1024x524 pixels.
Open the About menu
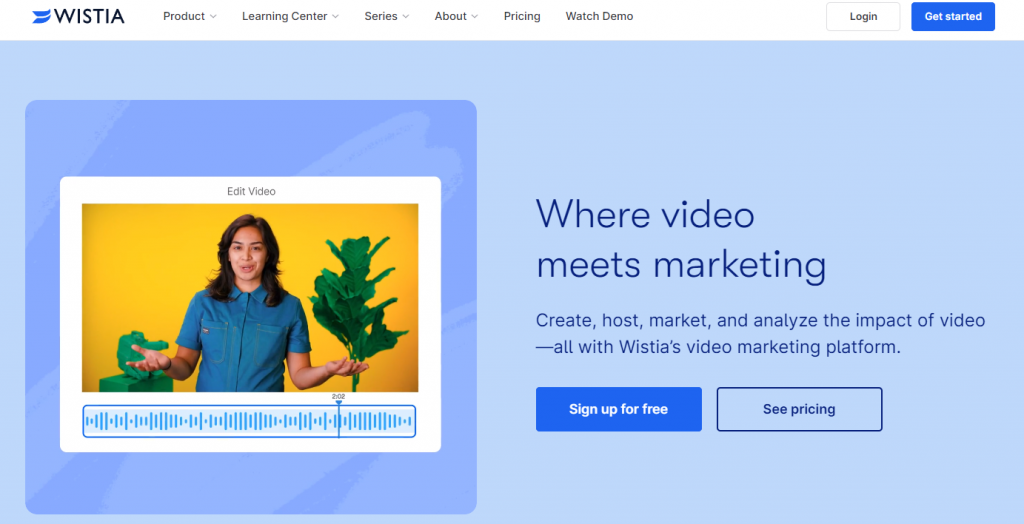pos(450,16)
